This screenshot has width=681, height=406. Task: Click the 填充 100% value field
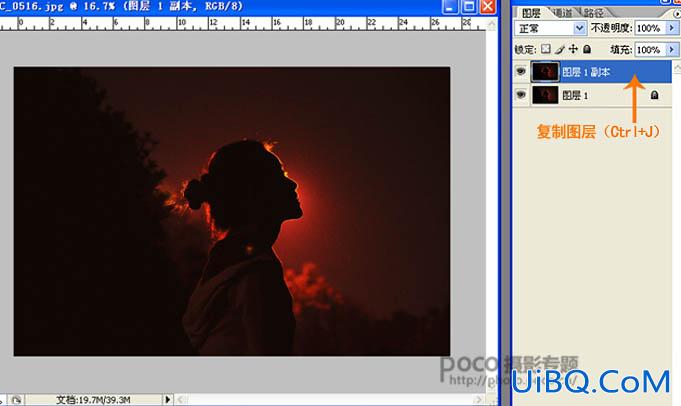point(650,50)
